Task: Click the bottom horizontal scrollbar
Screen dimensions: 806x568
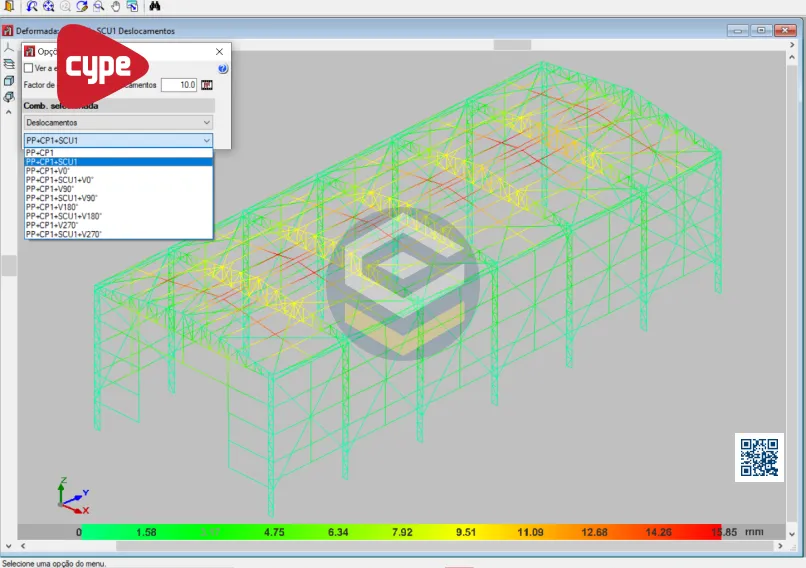Action: coord(400,546)
